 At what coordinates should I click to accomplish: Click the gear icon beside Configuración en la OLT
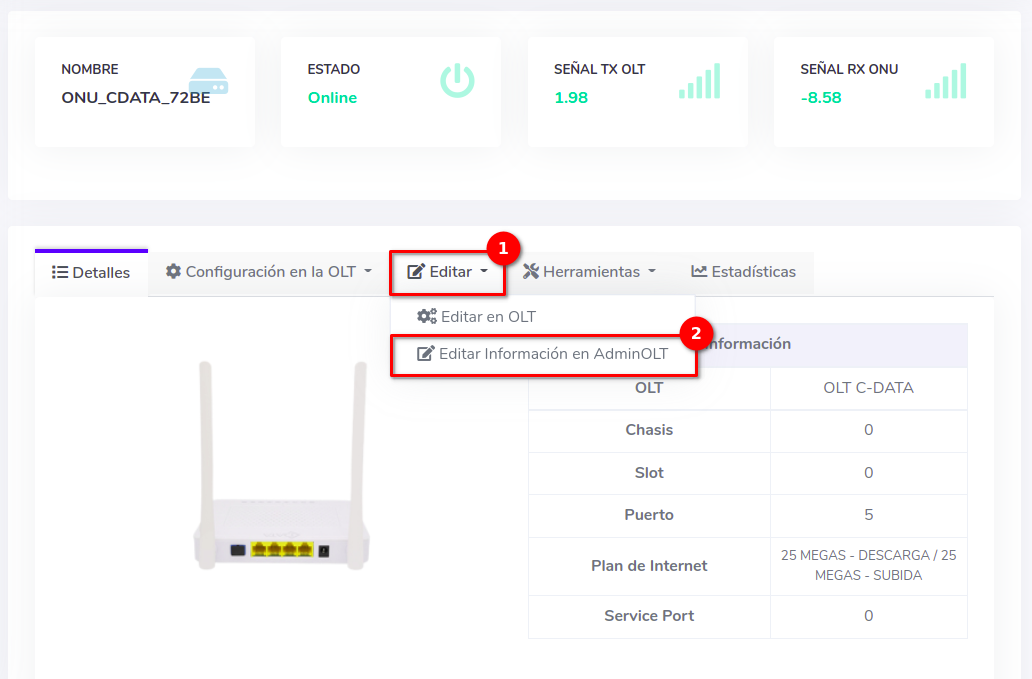(173, 272)
